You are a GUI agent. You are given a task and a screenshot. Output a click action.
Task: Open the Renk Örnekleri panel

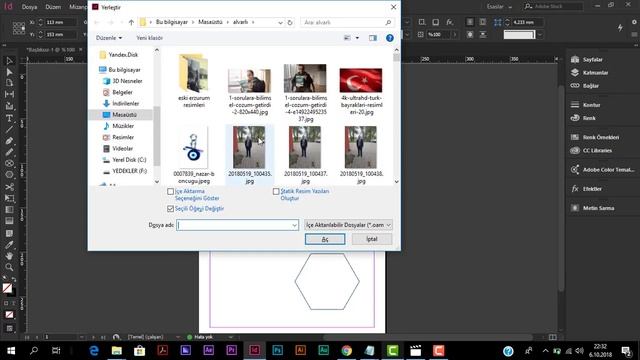tap(595, 137)
